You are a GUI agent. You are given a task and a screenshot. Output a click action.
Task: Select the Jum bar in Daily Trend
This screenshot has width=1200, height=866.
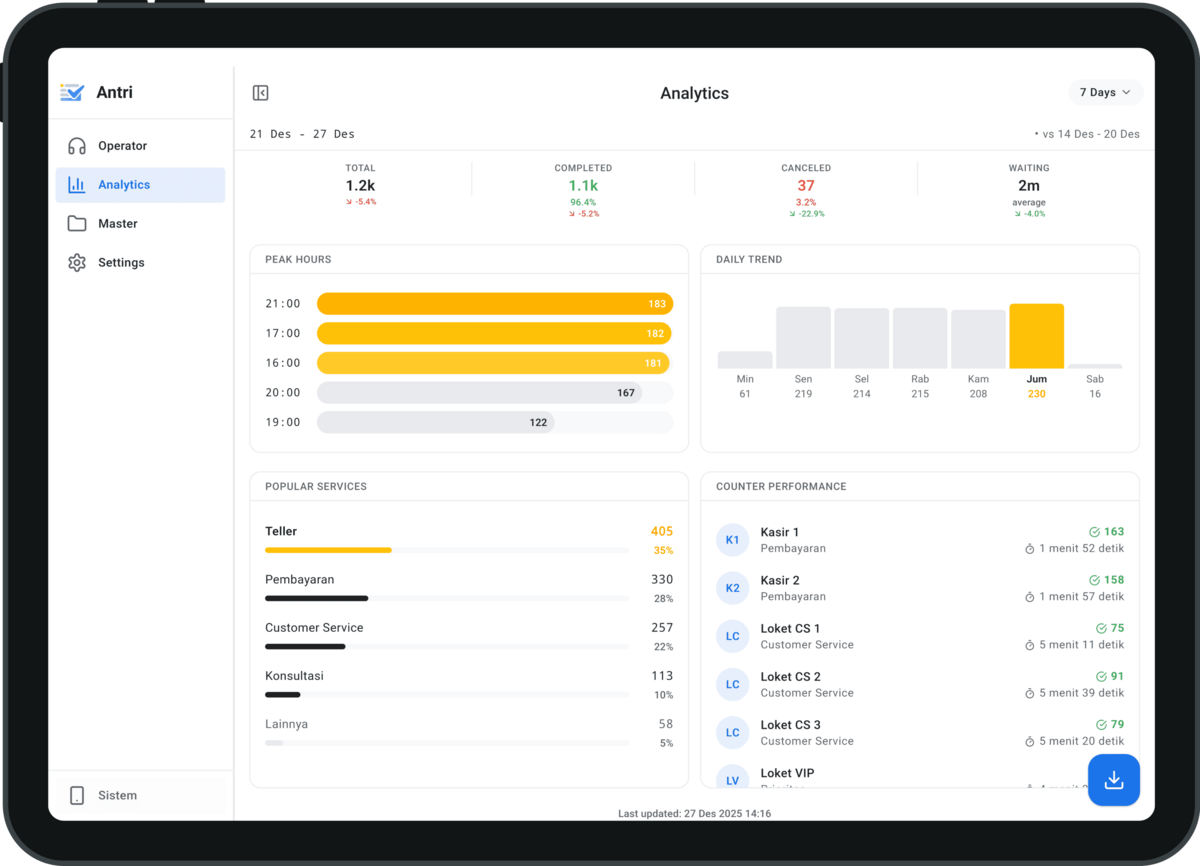click(1036, 336)
